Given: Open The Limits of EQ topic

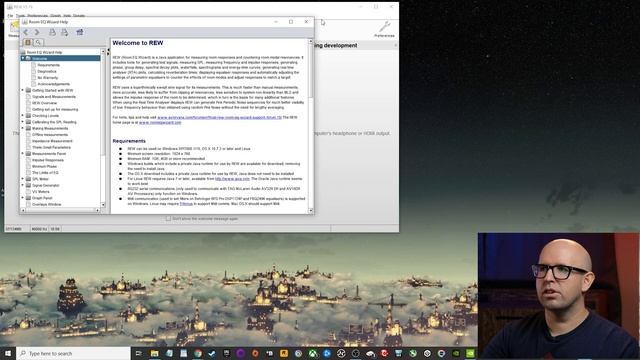Looking at the screenshot, I should (x=45, y=173).
